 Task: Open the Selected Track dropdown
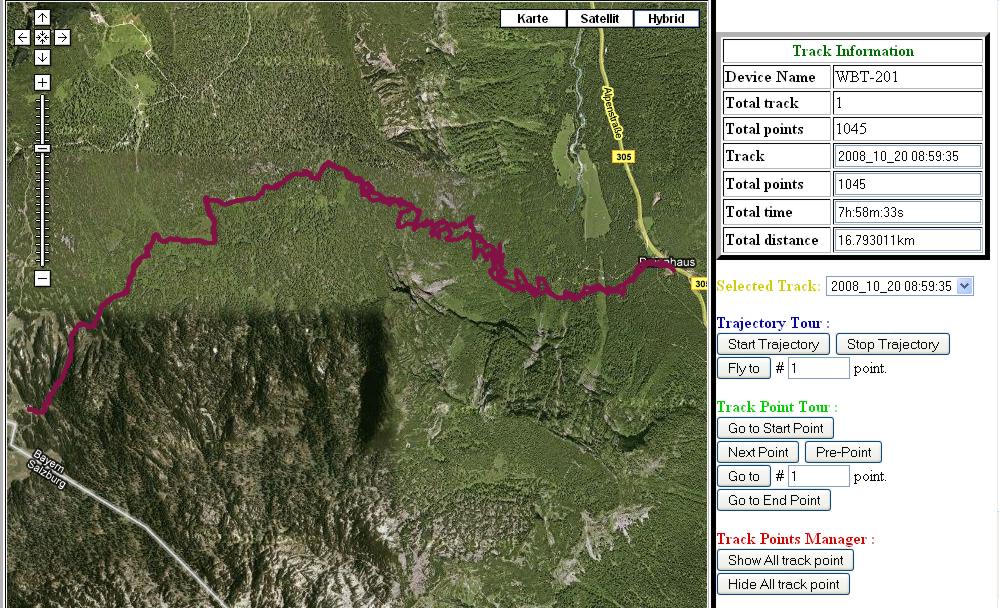pos(900,286)
